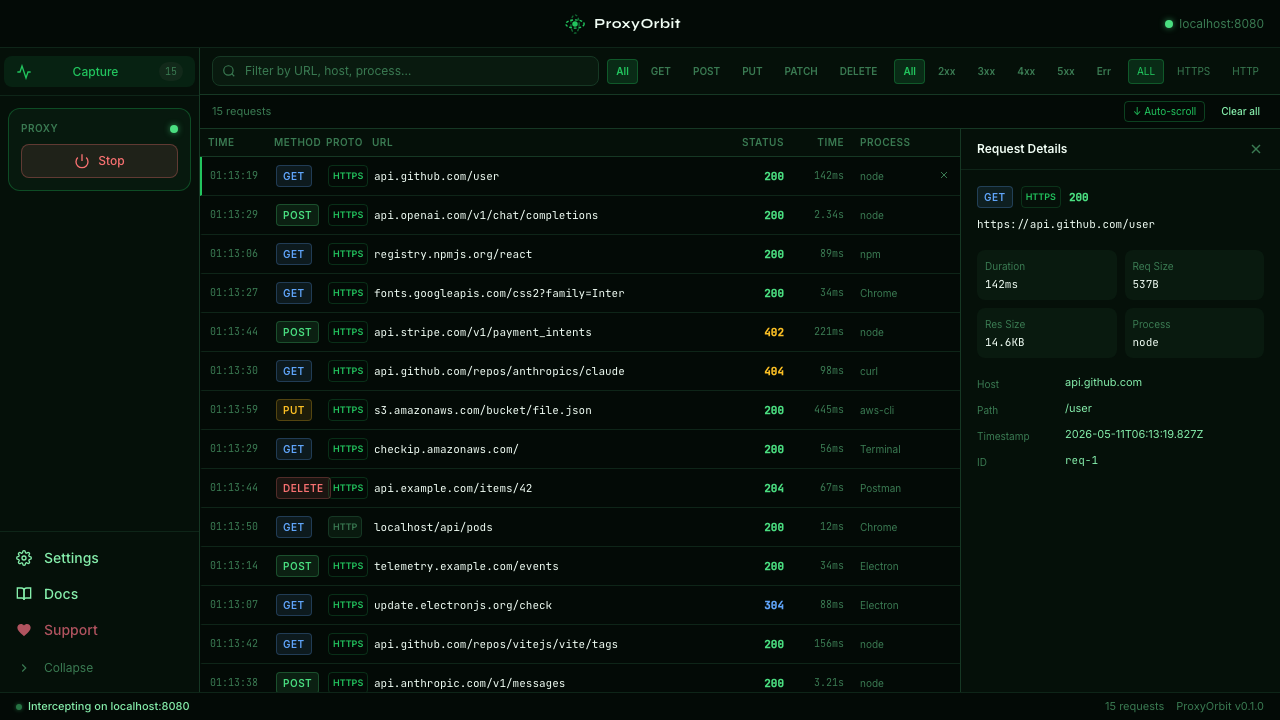Screen dimensions: 1280x720
Task: Filter by Err status
Action: (x=1104, y=71)
